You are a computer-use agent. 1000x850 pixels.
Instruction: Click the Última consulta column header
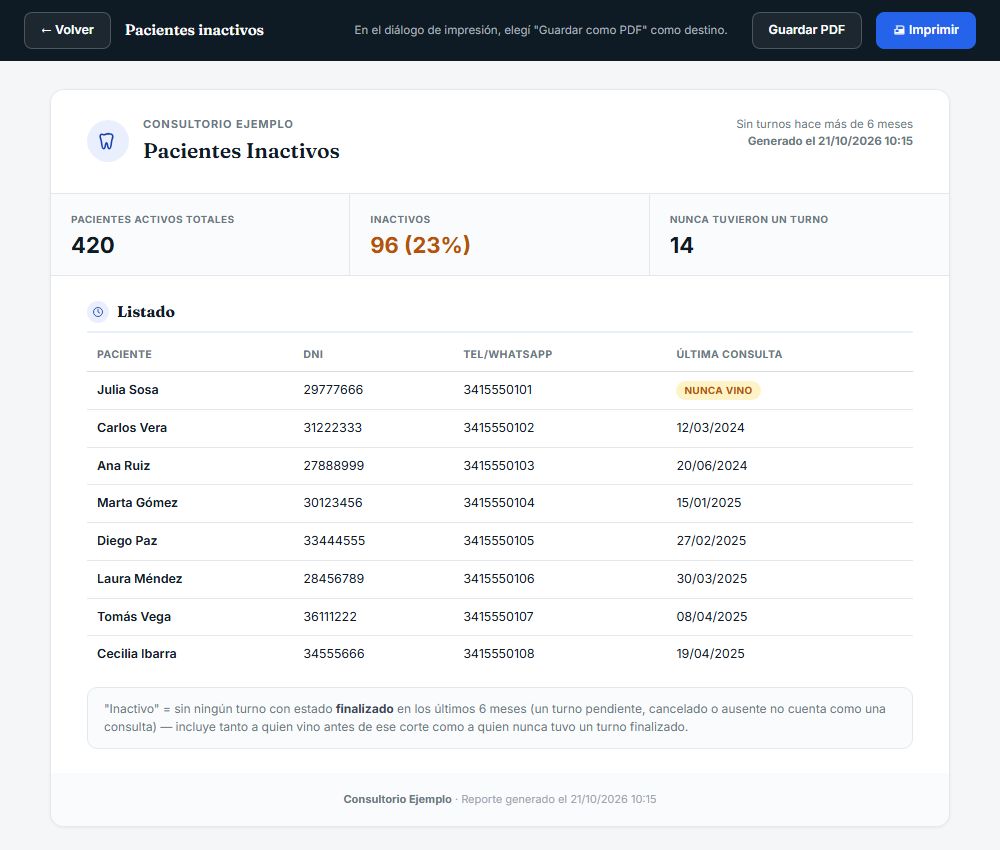[729, 354]
